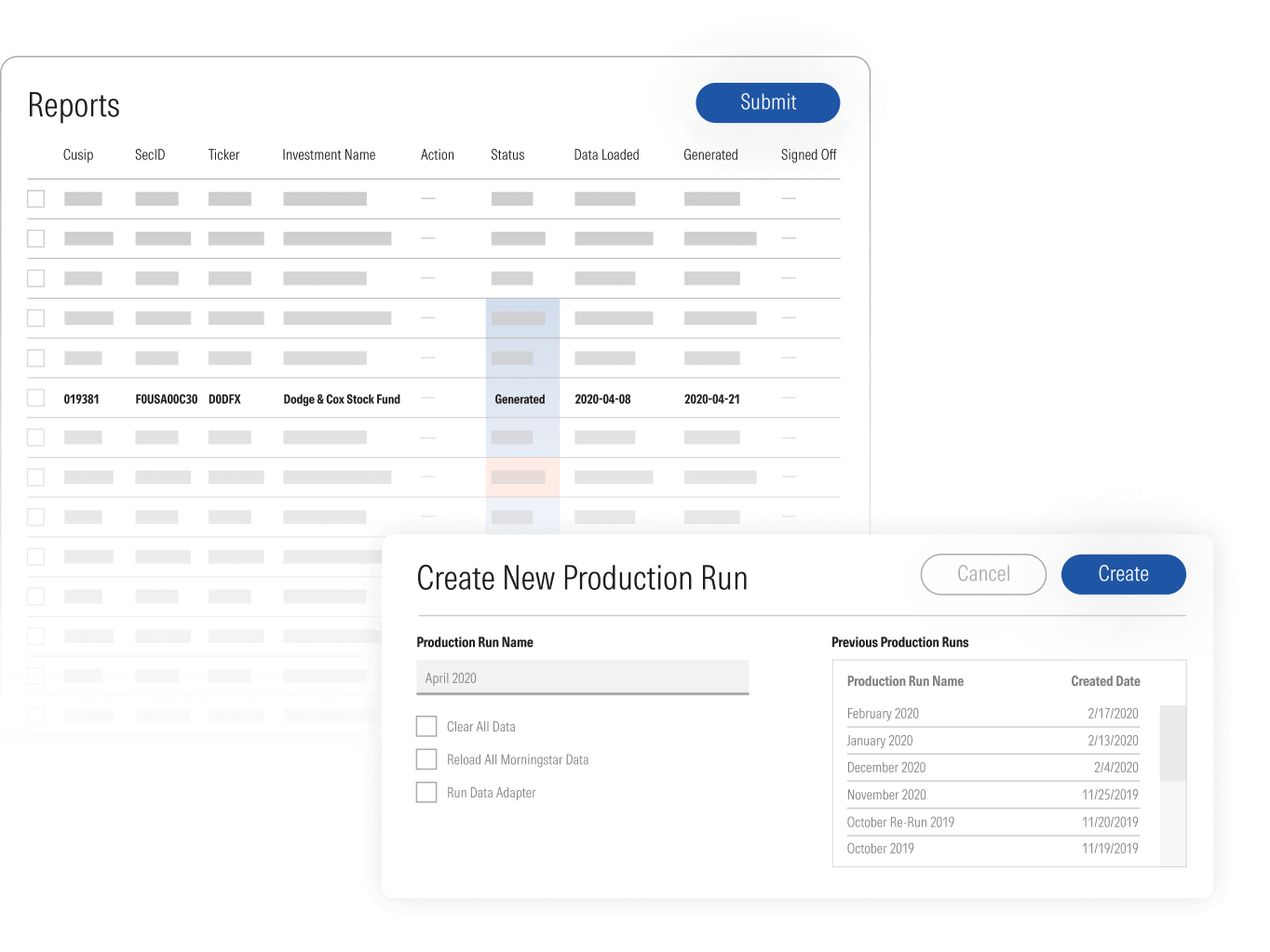Open Dodge & Cox Stock Fund name
Viewport: 1270px width, 952px height.
pos(342,399)
